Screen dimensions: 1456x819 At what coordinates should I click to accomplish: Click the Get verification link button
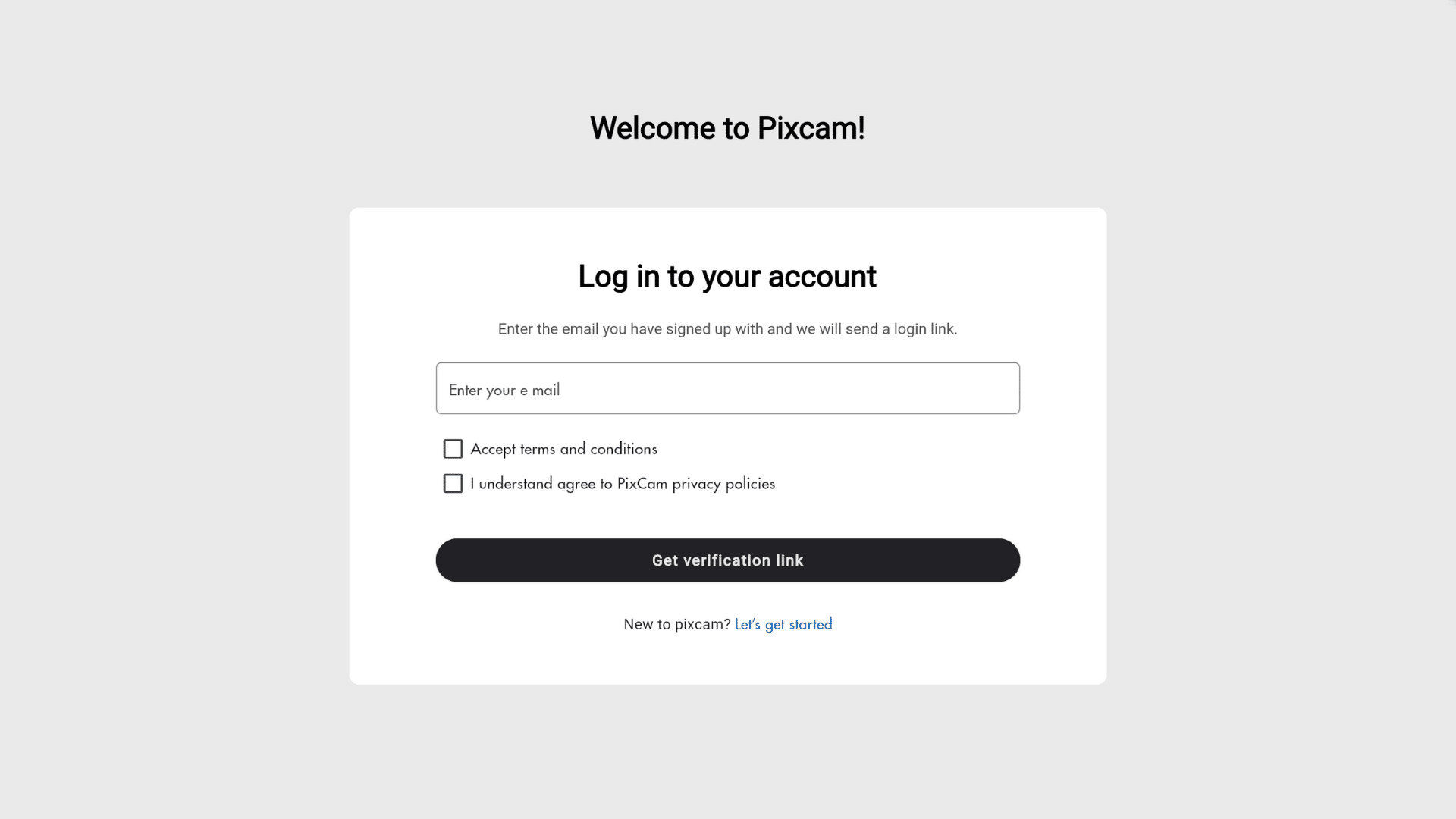727,560
